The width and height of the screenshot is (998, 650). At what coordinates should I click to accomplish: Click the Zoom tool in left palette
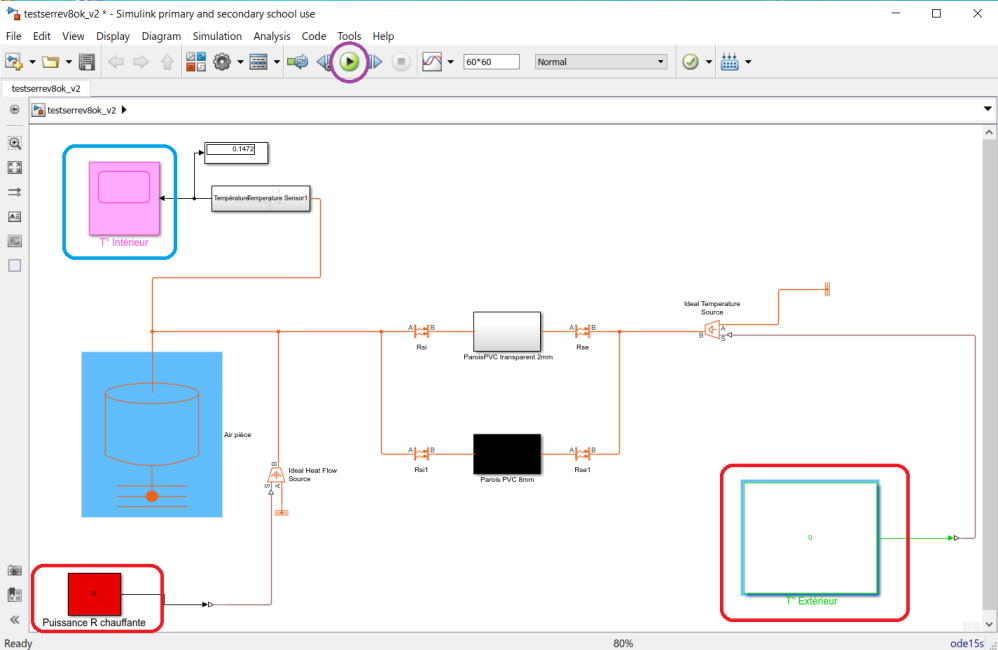click(x=14, y=143)
